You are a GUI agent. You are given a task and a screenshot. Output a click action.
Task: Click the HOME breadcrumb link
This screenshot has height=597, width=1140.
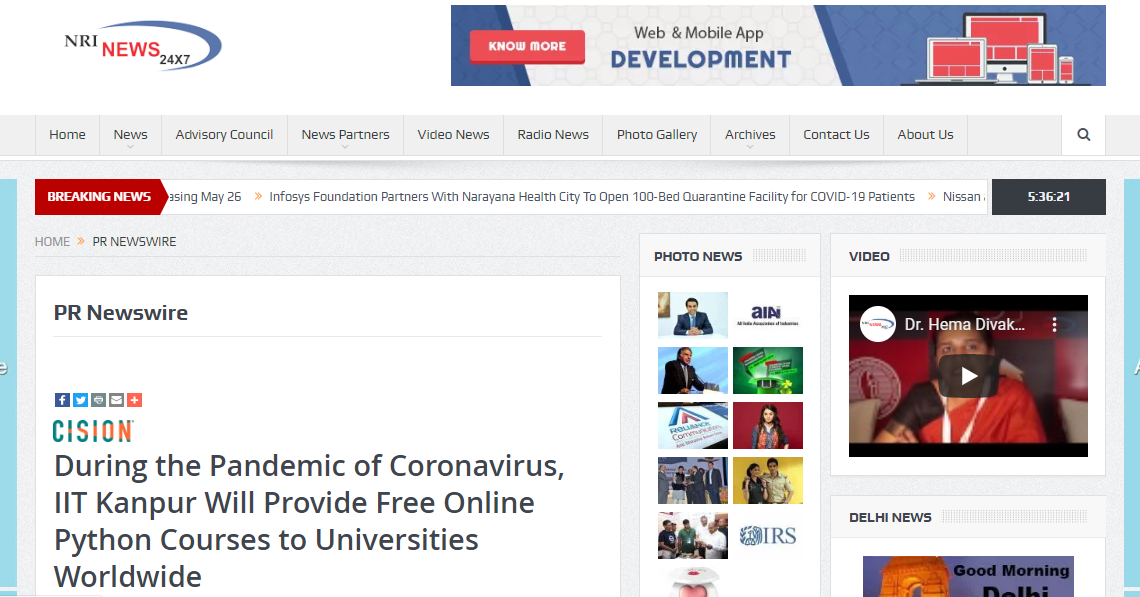point(52,241)
